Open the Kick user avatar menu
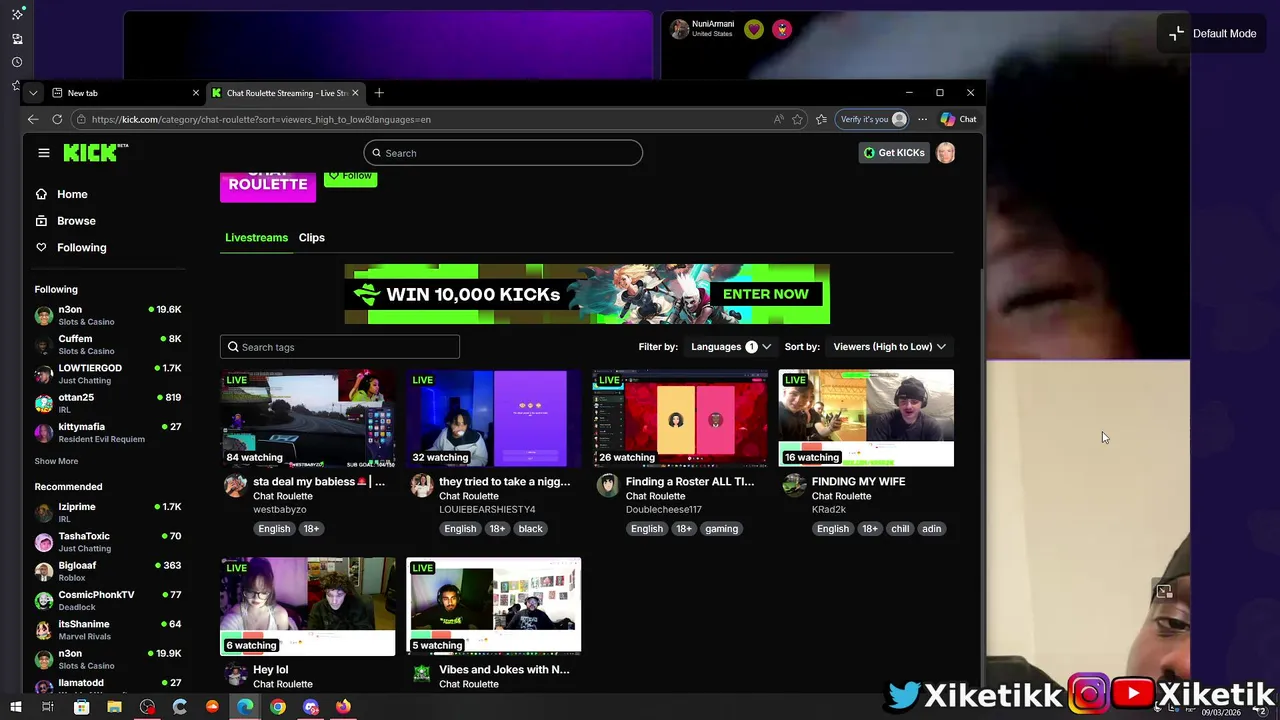Image resolution: width=1280 pixels, height=720 pixels. click(946, 153)
